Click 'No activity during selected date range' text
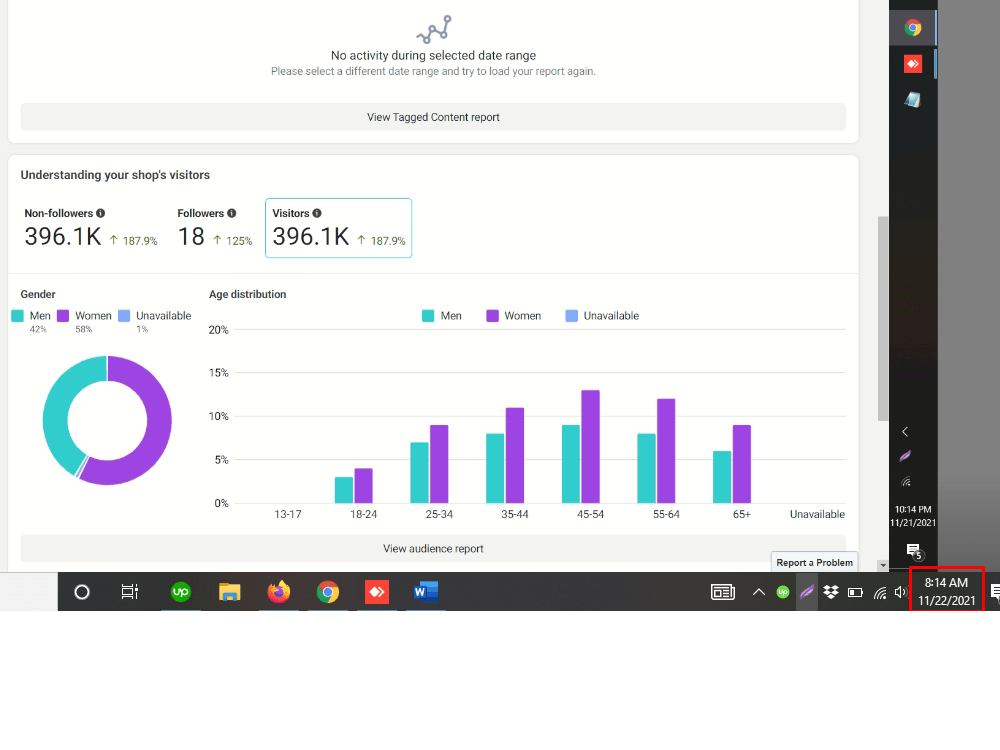Viewport: 1000px width, 750px height. tap(433, 55)
